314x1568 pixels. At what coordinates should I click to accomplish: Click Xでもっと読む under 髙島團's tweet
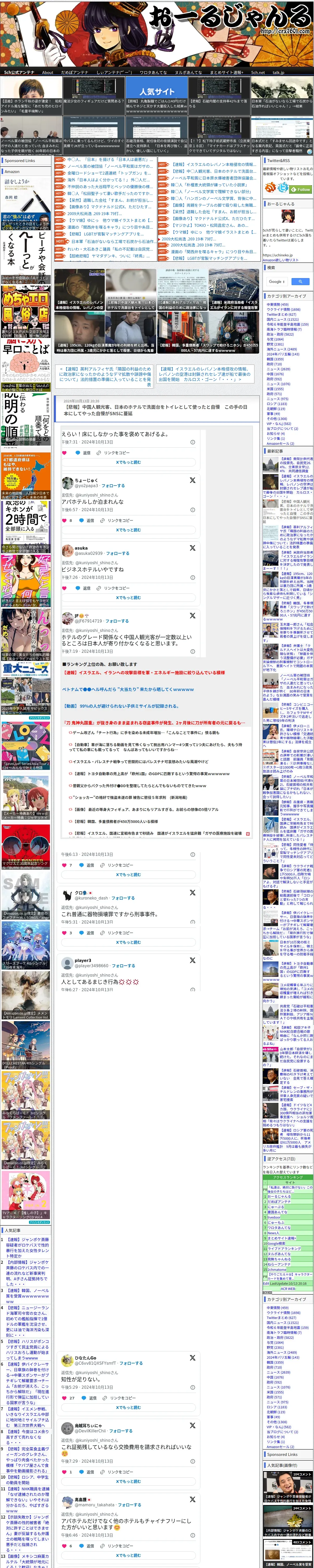pos(129,1555)
